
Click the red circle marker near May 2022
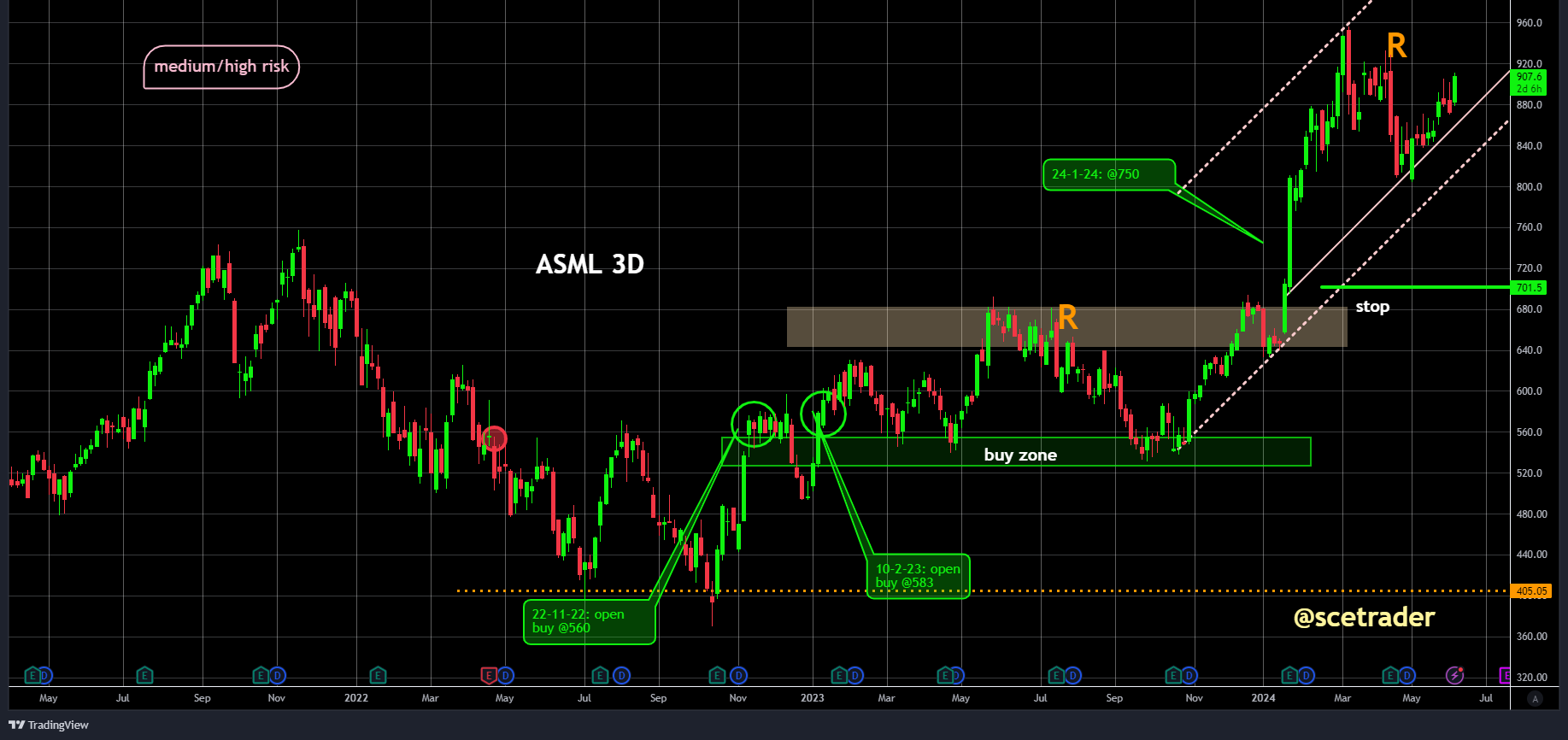tap(495, 439)
